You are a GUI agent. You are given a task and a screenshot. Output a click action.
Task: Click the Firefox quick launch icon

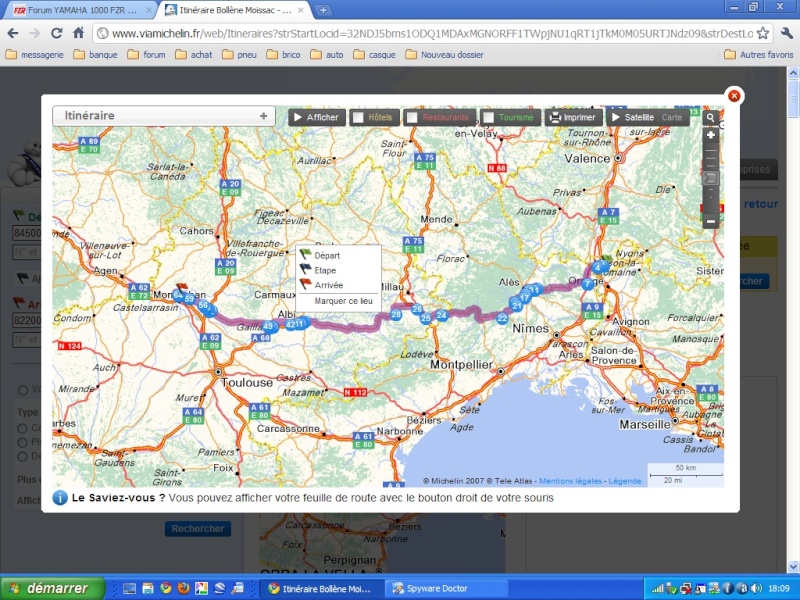click(184, 588)
